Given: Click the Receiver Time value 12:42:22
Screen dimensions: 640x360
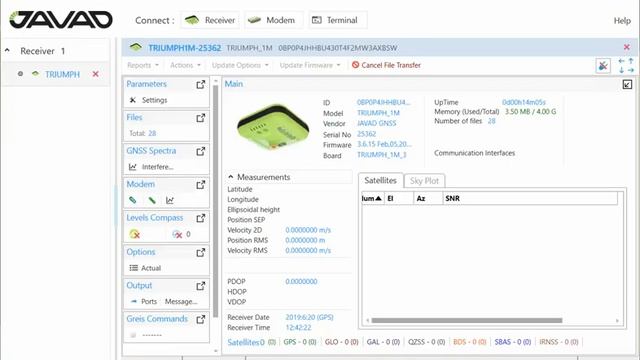Looking at the screenshot, I should (x=298, y=327).
